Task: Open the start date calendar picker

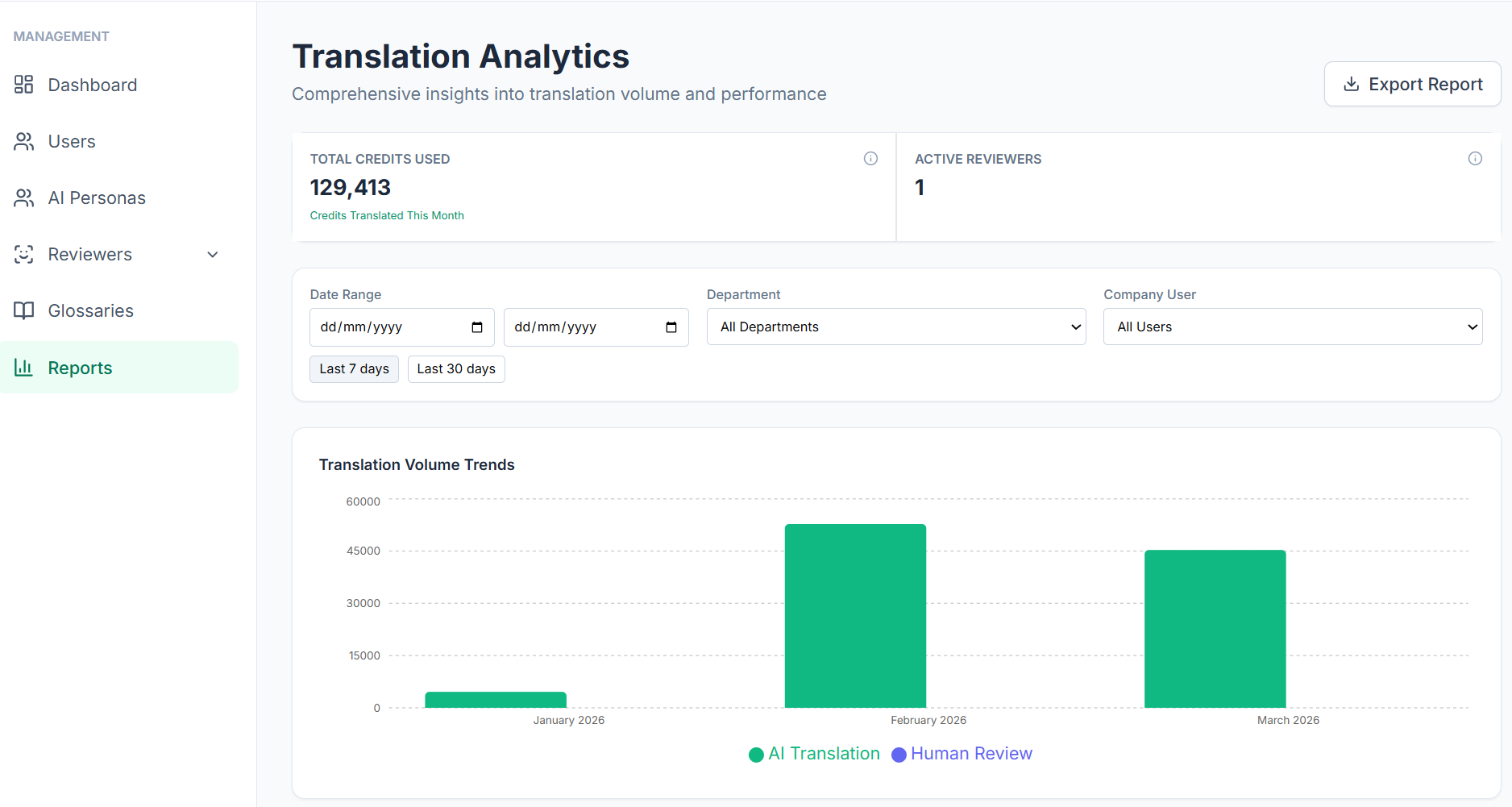Action: point(477,327)
